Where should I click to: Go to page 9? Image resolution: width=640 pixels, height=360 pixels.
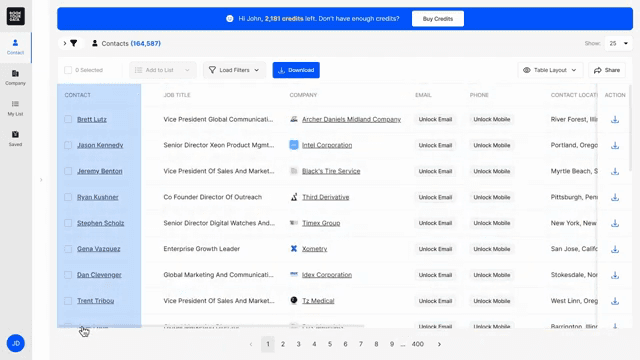click(392, 344)
